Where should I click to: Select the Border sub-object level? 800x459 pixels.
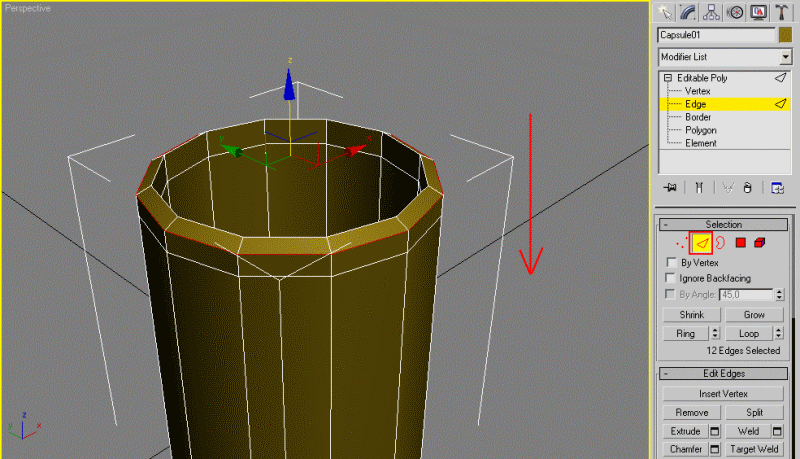[698, 117]
